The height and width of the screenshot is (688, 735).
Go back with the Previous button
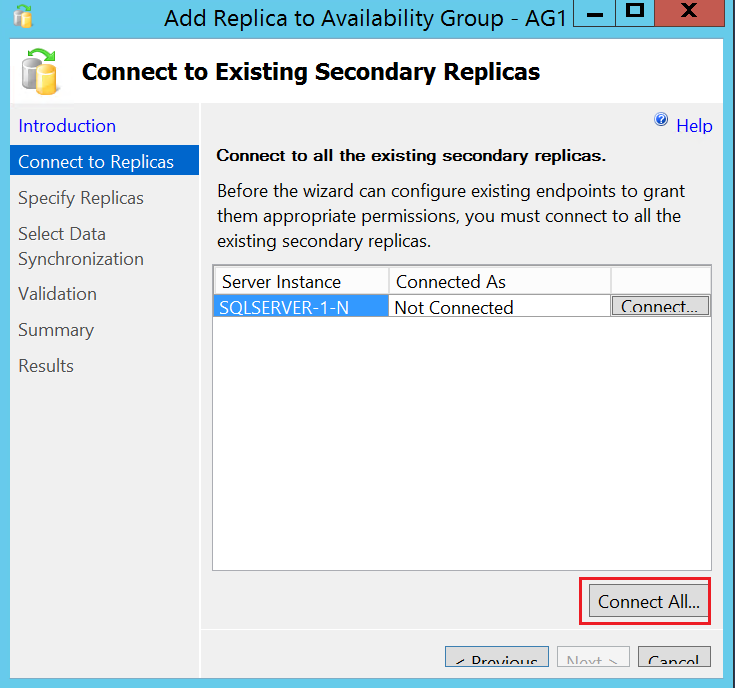(497, 660)
